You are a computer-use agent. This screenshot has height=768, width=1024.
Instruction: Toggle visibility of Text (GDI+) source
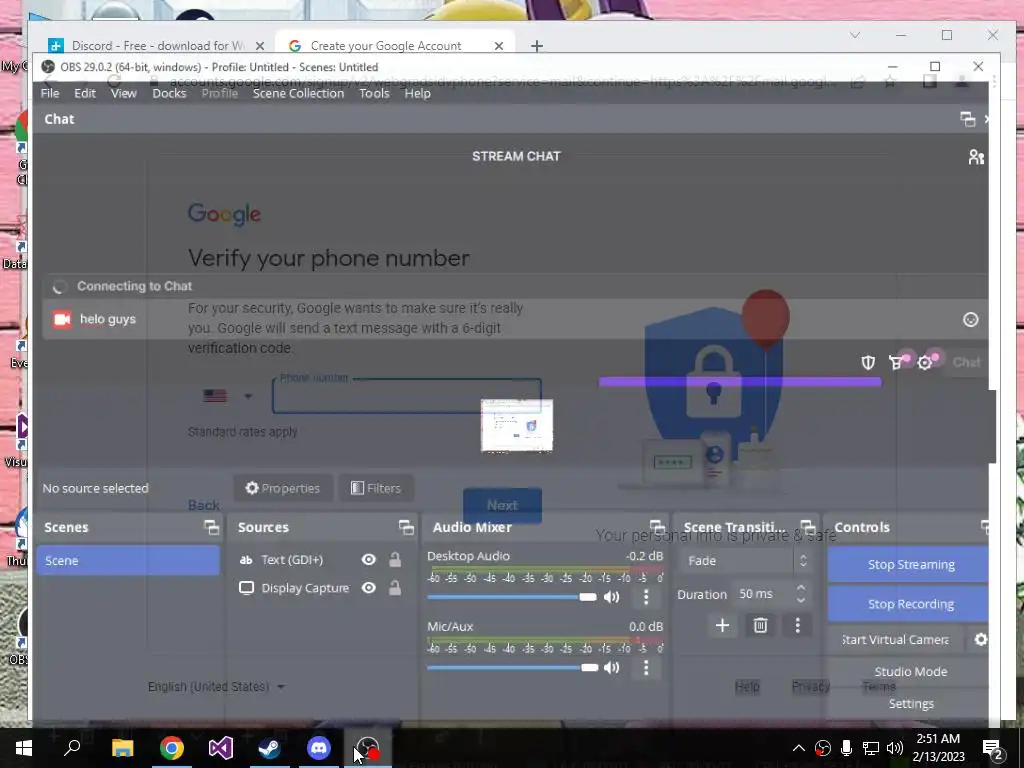click(369, 560)
